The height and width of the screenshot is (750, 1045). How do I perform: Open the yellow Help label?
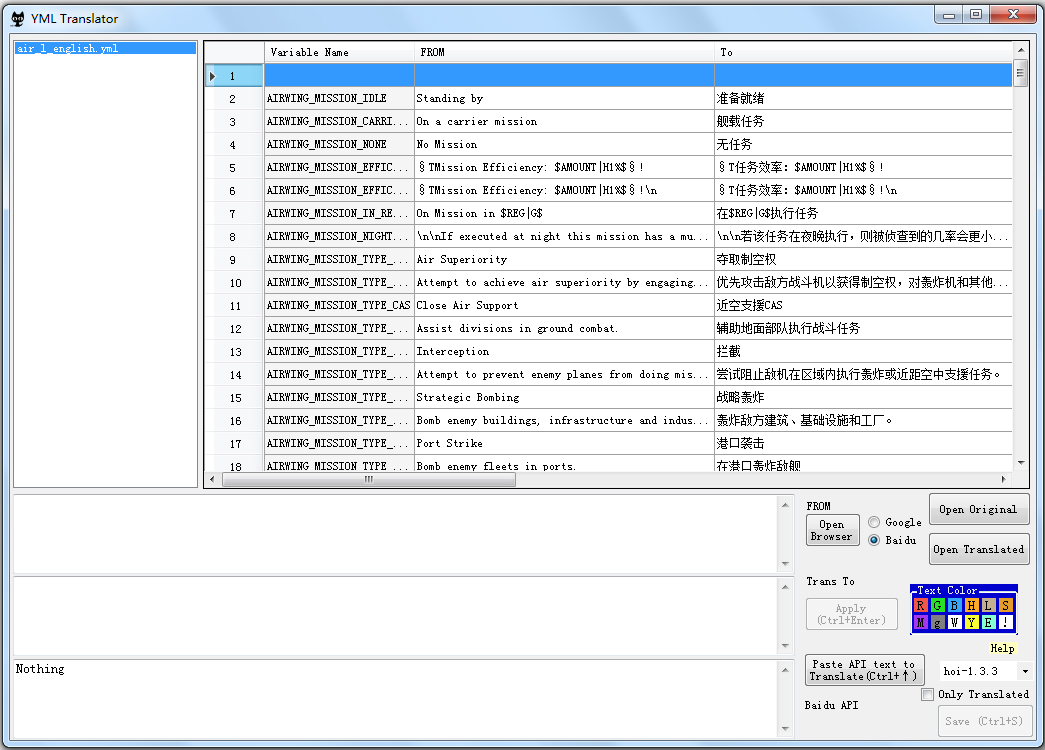coord(1002,648)
